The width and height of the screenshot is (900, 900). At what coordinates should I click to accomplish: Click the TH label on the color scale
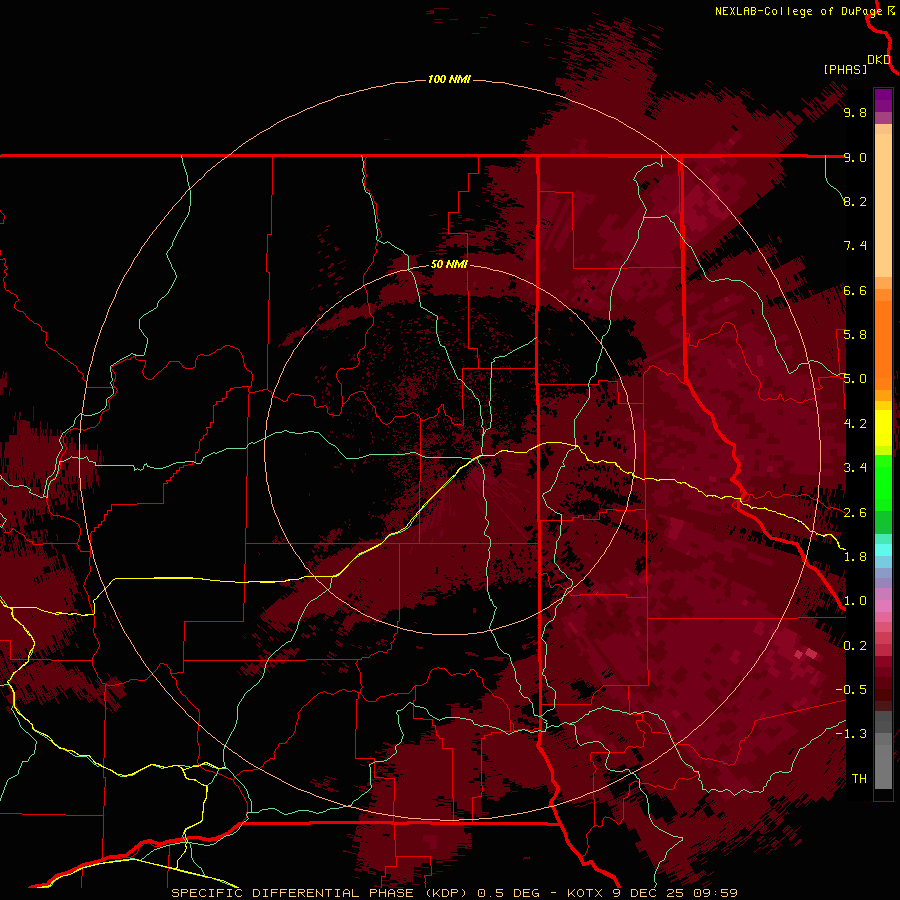click(859, 779)
